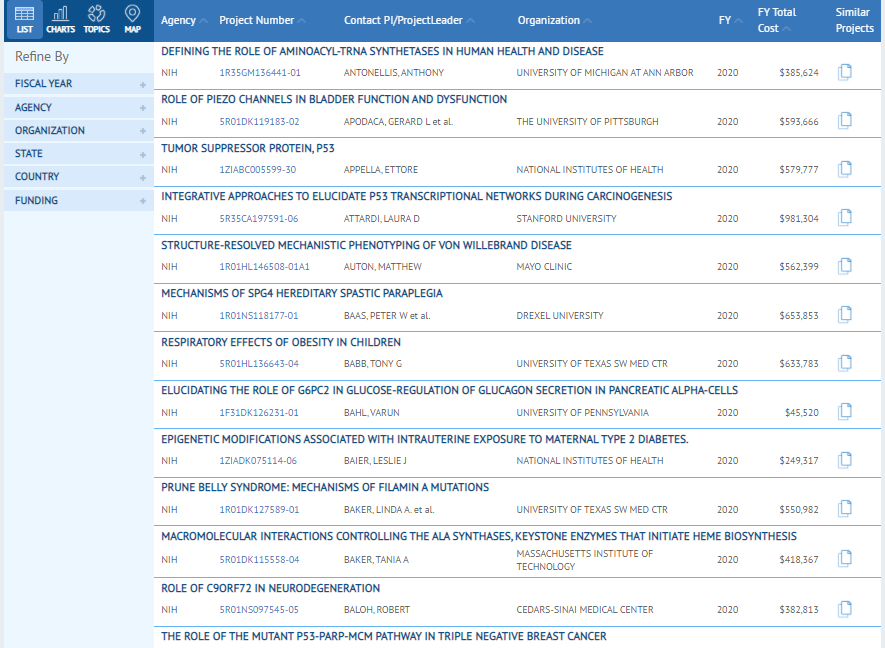
Task: Sort results by Organization column
Action: [x=554, y=20]
